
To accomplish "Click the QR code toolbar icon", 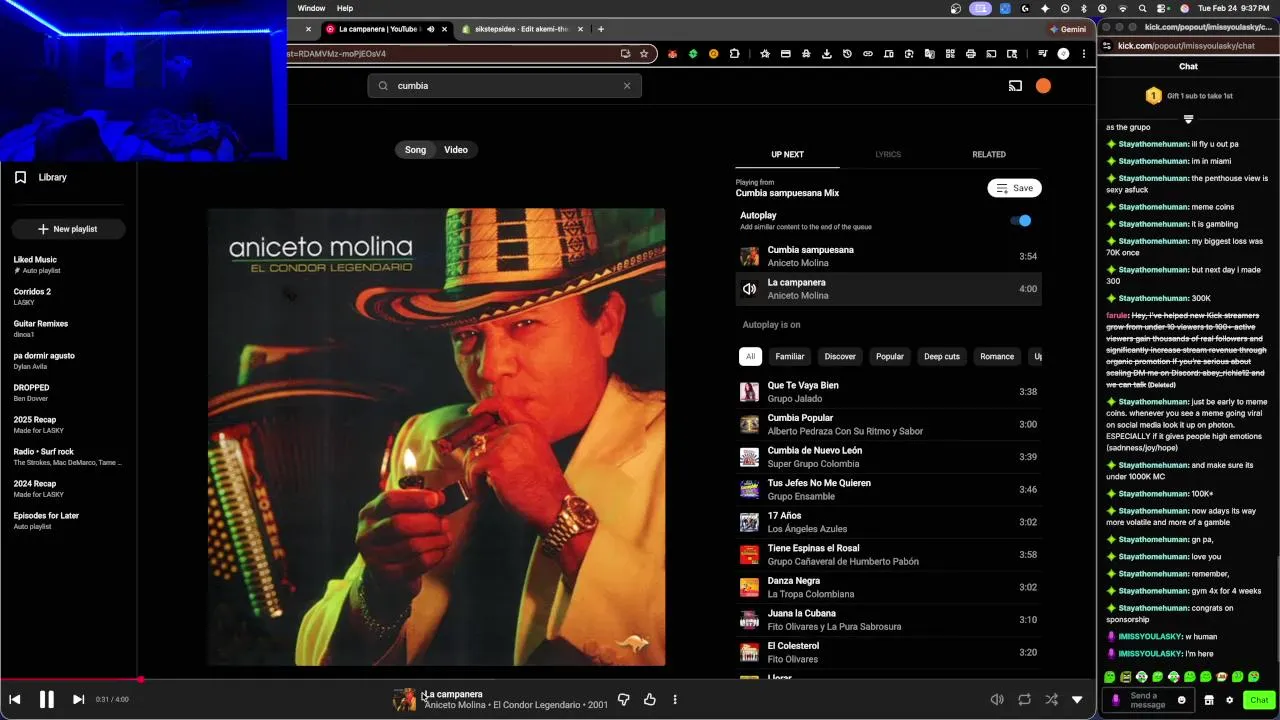I will pos(950,54).
